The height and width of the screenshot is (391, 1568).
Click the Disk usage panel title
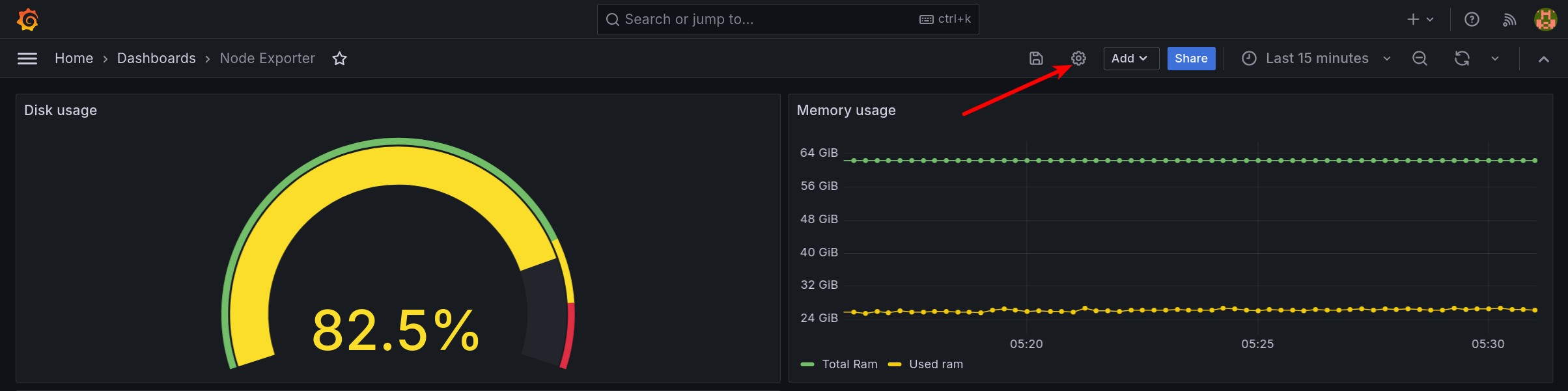61,111
